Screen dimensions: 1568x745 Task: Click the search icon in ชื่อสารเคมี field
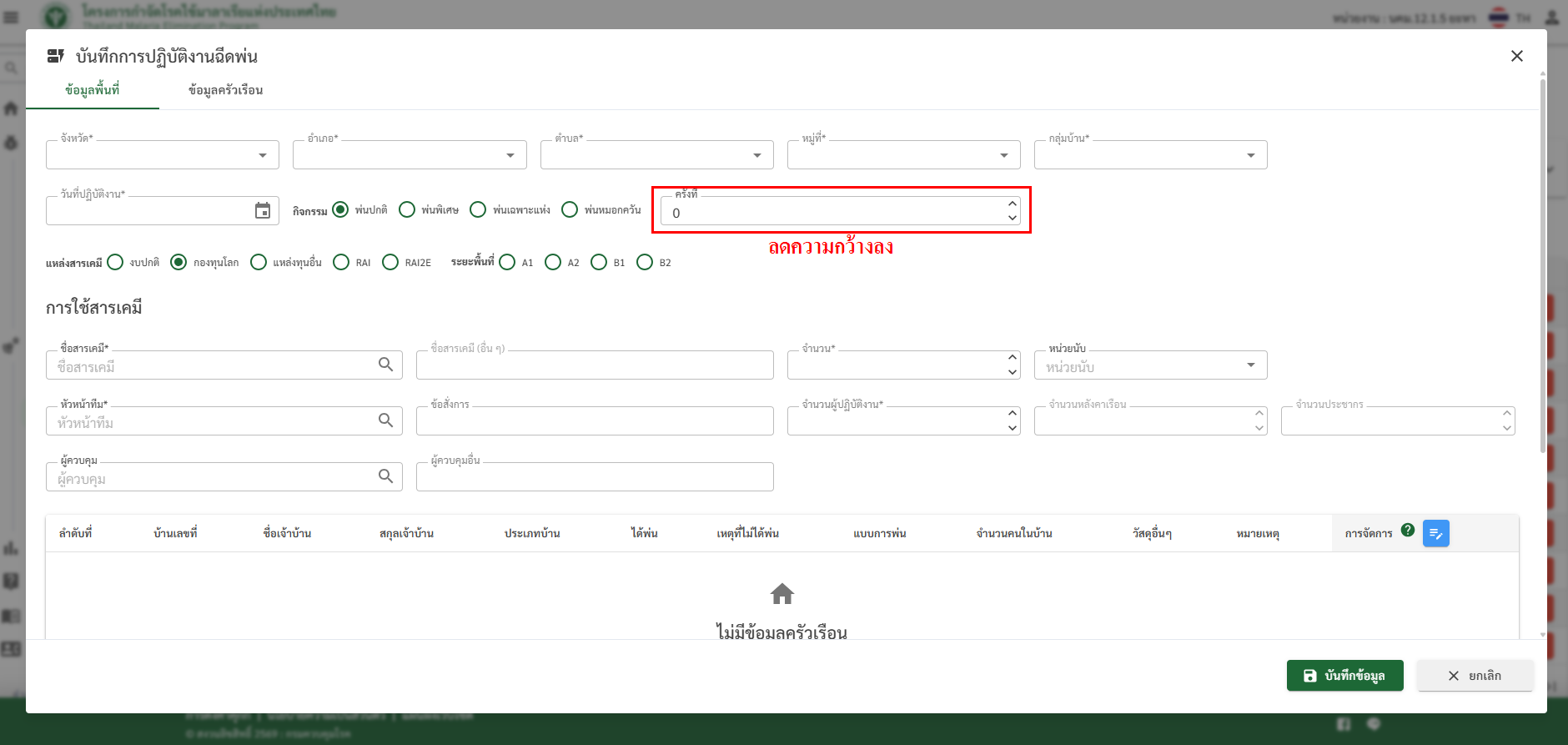coord(385,365)
